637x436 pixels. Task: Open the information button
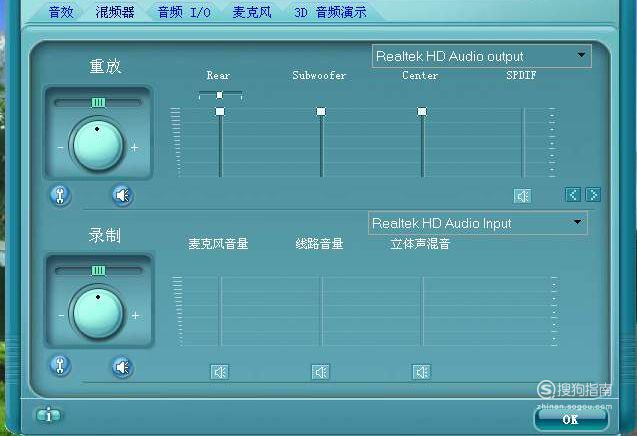(x=49, y=415)
